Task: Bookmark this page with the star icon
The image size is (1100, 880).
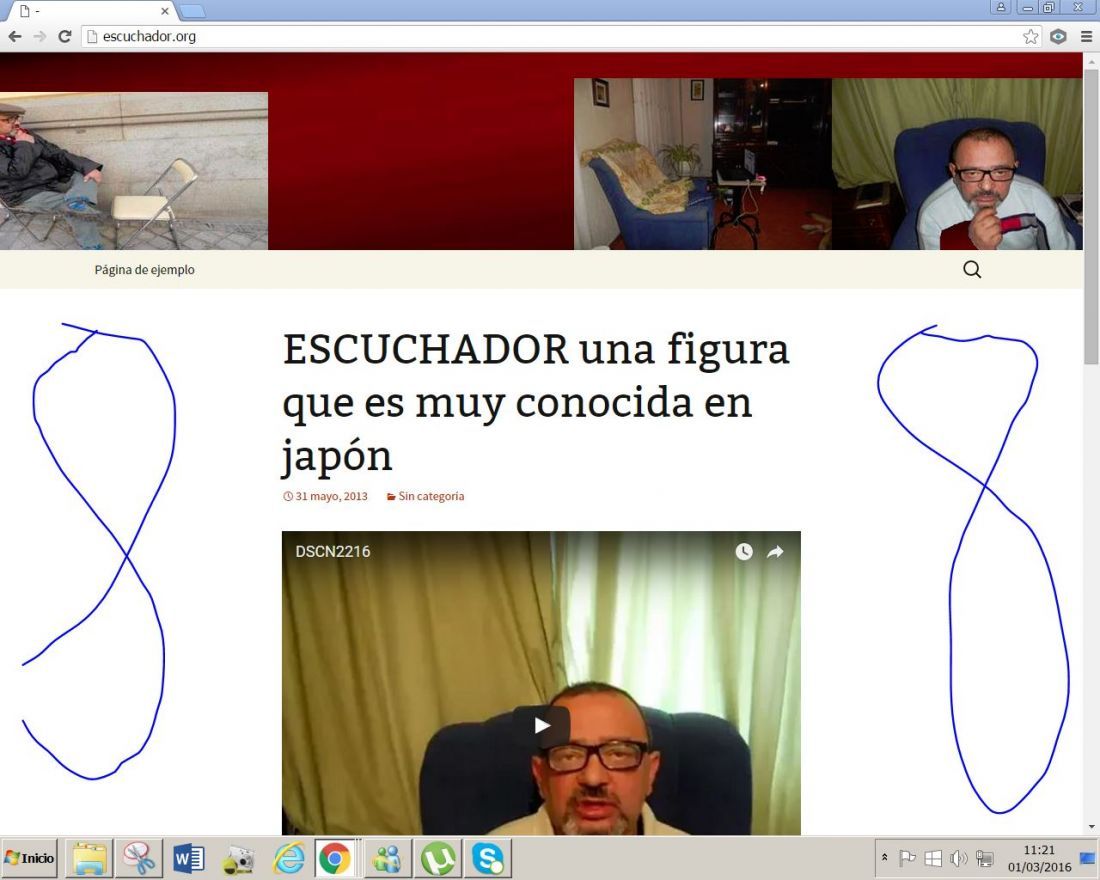Action: coord(1030,36)
